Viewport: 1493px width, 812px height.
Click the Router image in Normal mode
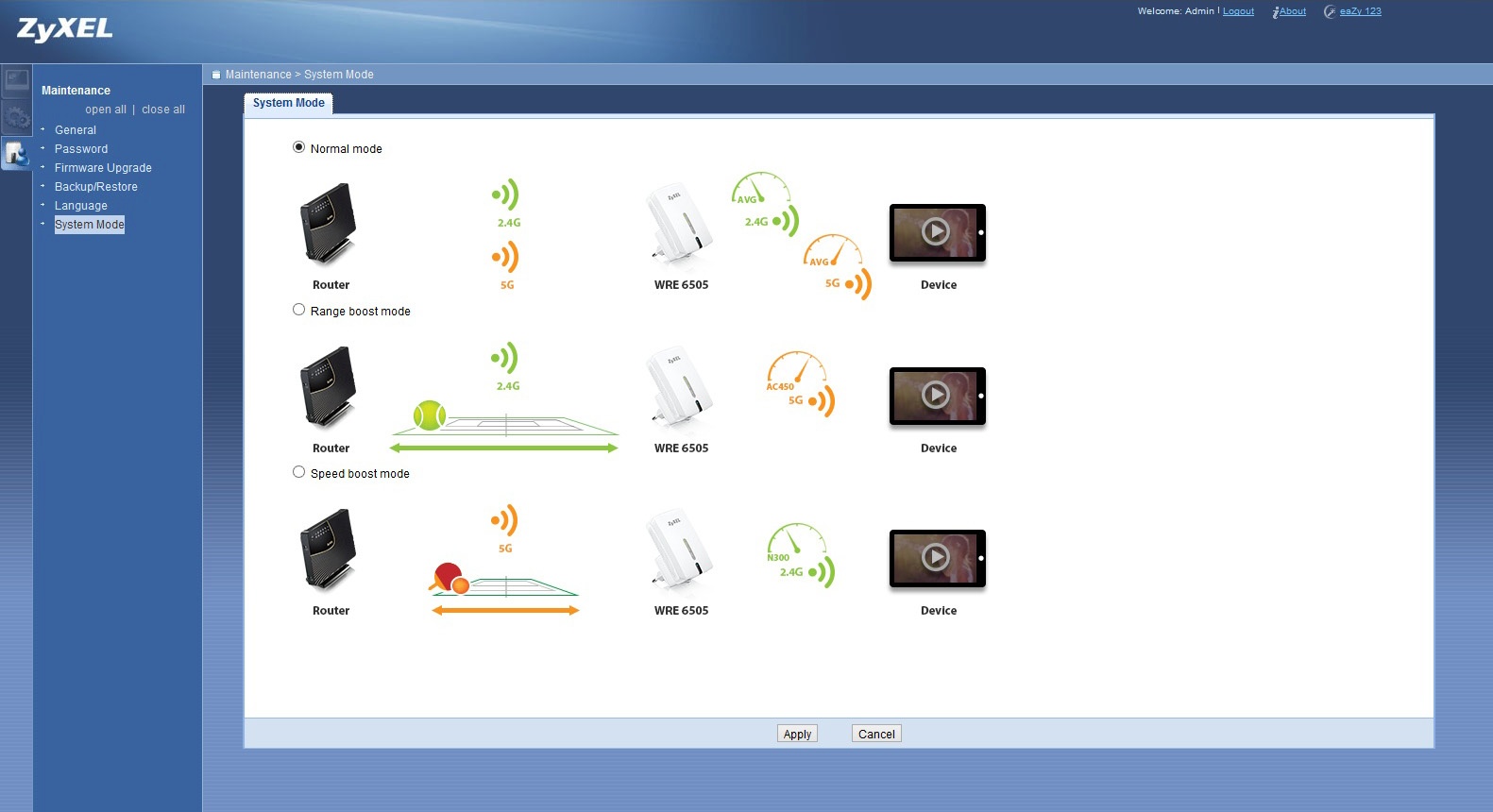click(329, 225)
